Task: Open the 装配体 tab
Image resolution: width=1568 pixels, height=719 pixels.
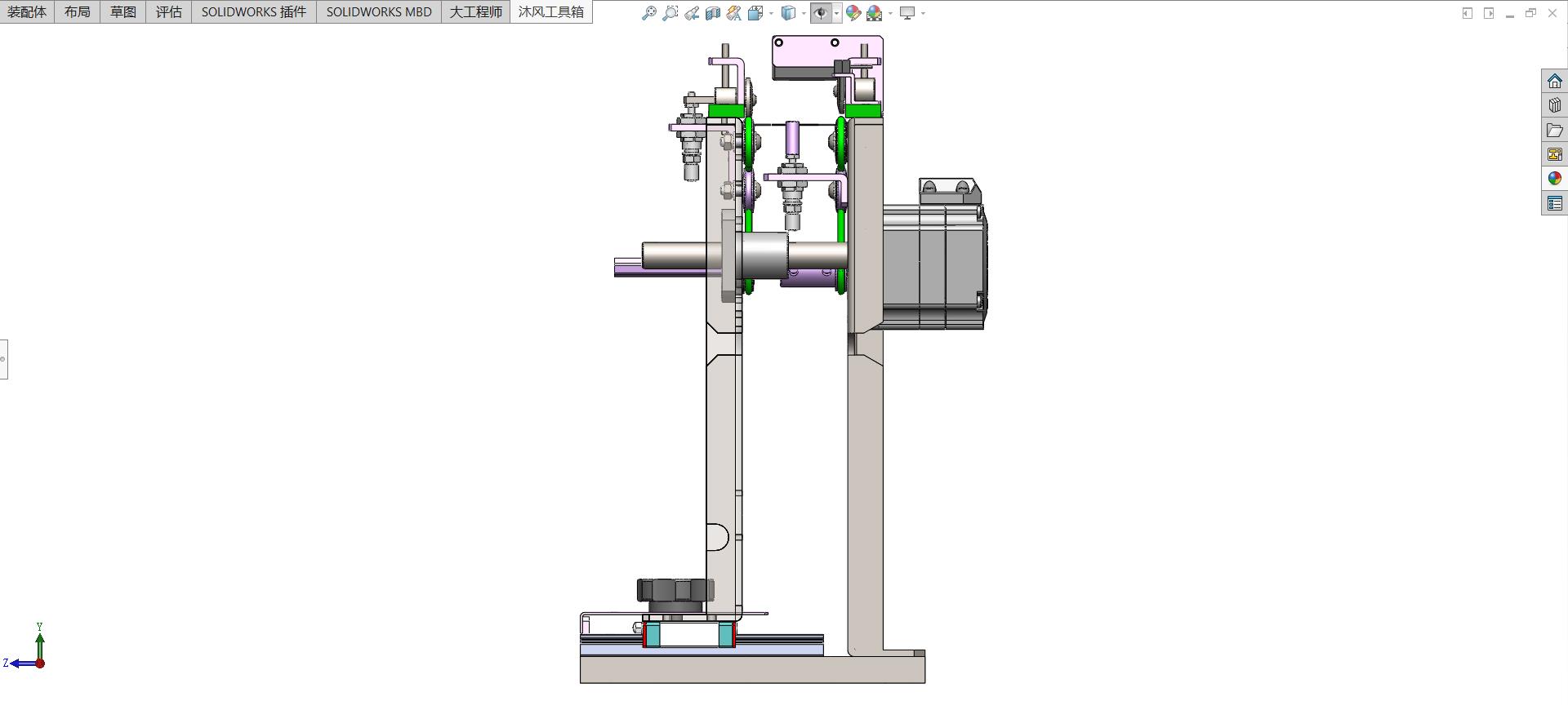Action: click(x=27, y=11)
